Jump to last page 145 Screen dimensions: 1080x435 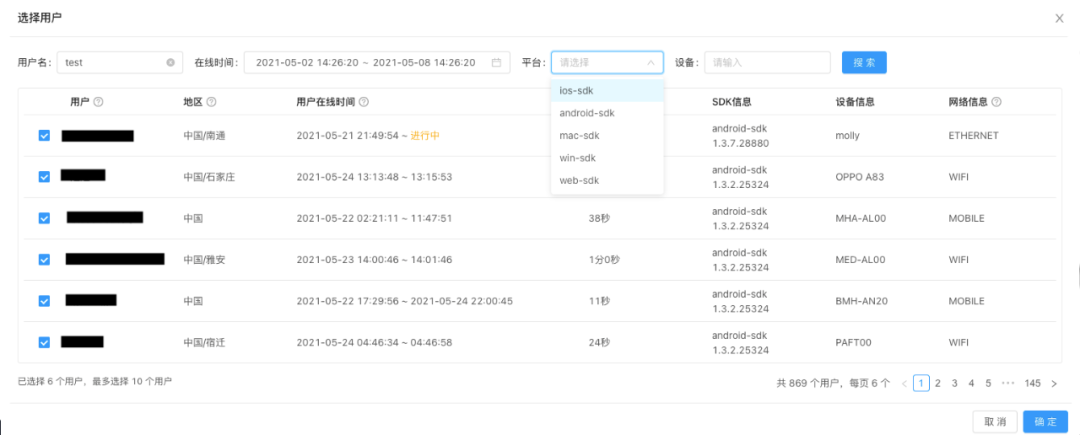(1032, 383)
